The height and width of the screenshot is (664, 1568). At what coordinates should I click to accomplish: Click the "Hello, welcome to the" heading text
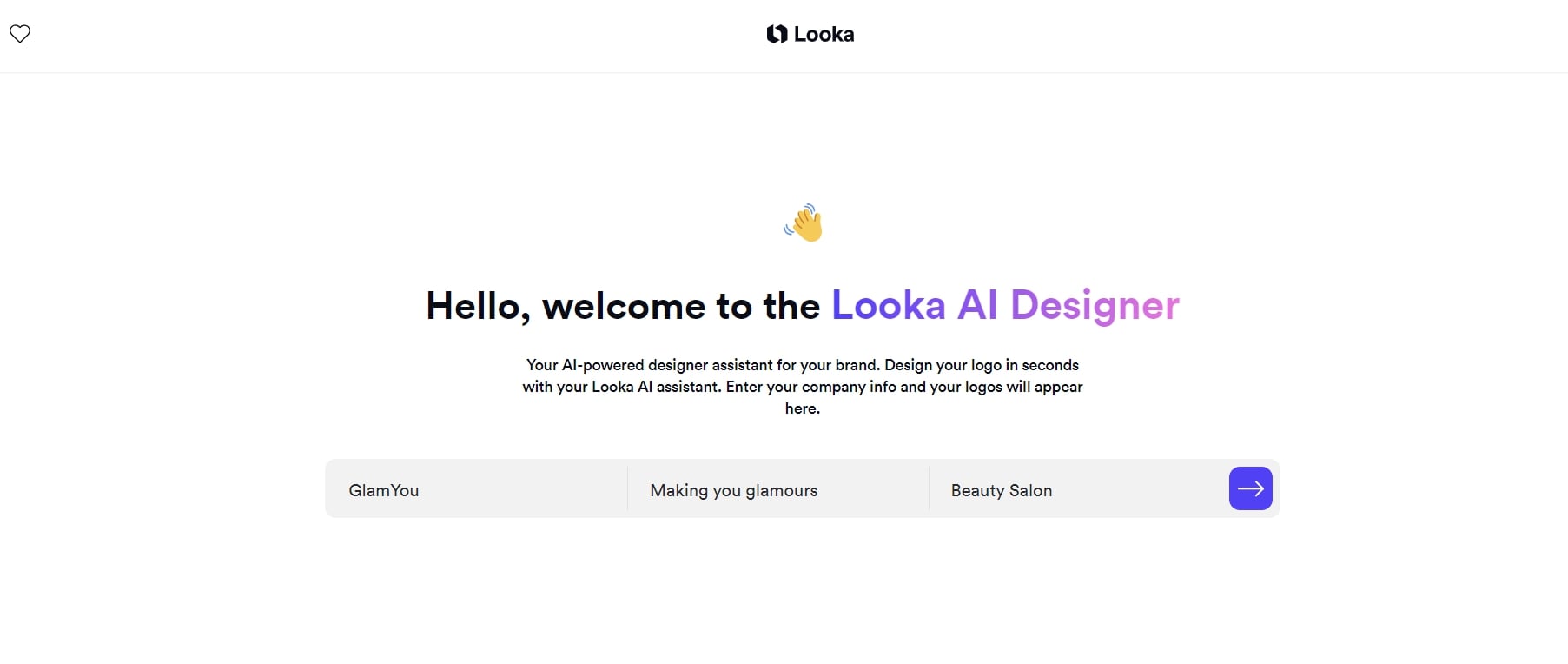tap(622, 306)
